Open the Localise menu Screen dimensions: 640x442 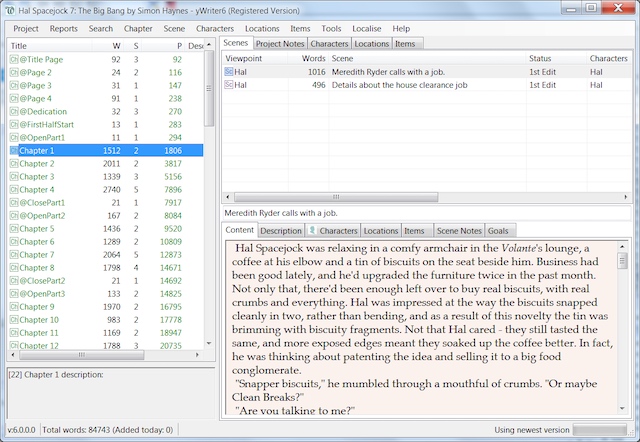367,29
